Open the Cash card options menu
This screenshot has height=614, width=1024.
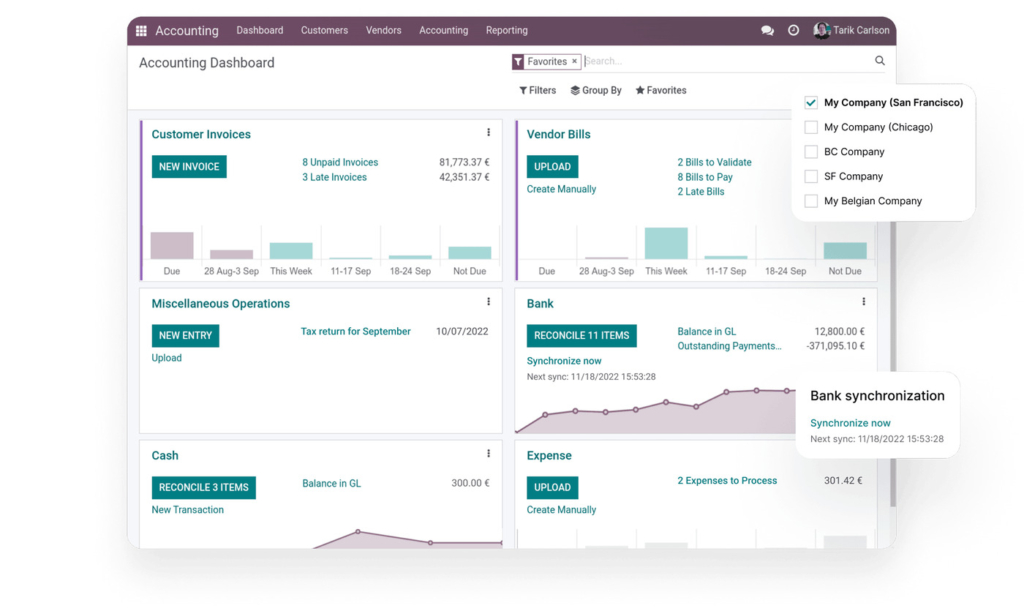point(488,453)
